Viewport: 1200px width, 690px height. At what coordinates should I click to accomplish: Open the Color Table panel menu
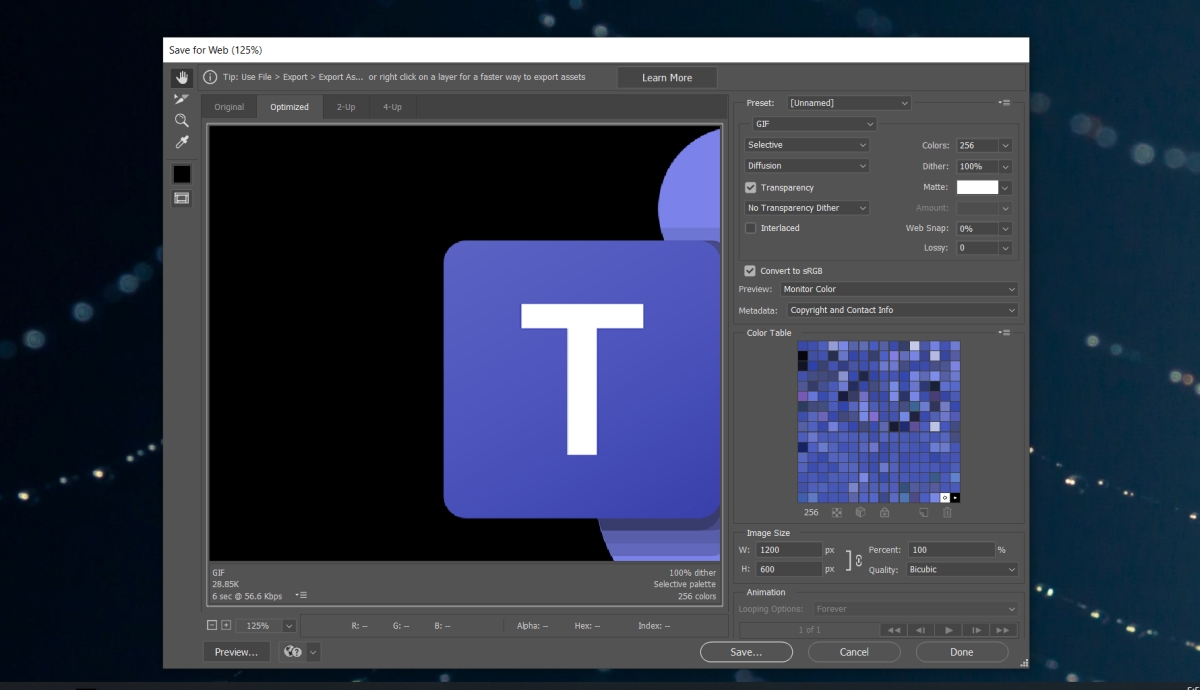[x=1005, y=332]
